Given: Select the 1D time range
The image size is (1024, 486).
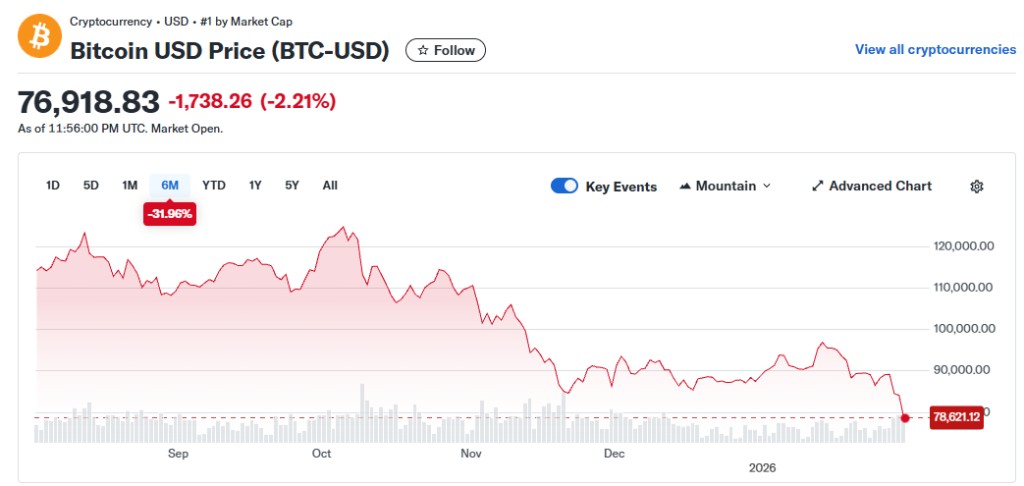Looking at the screenshot, I should coord(54,185).
